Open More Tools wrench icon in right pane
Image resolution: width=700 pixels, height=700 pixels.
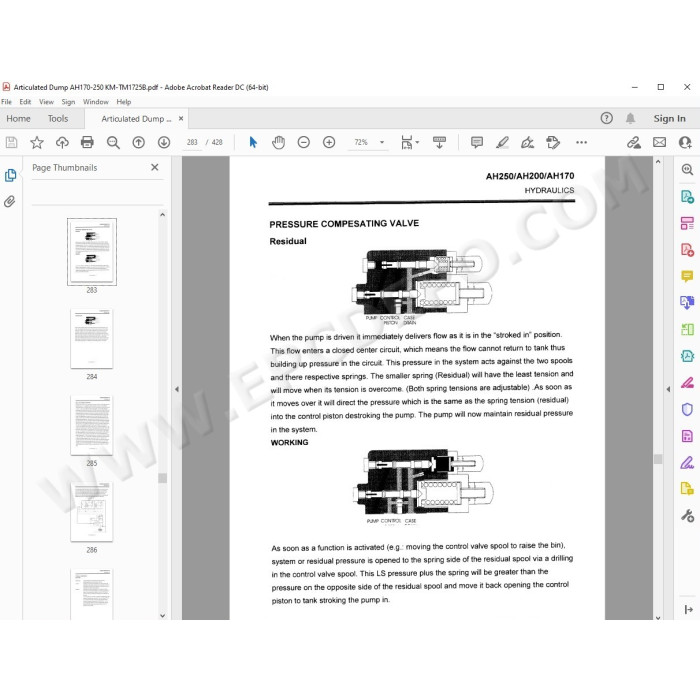pyautogui.click(x=687, y=516)
